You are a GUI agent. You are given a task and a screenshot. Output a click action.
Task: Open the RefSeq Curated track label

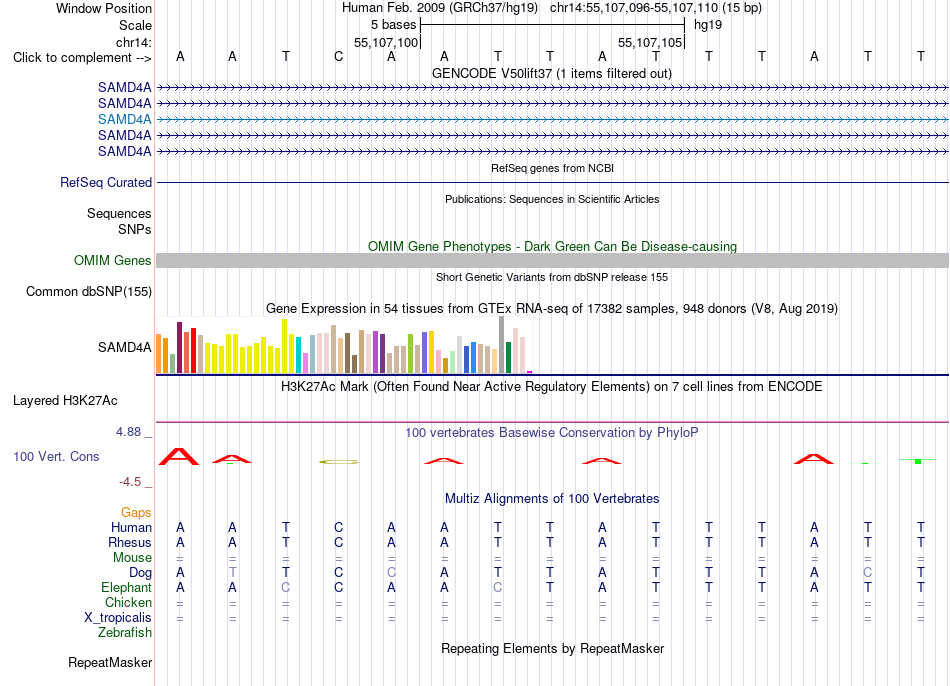(106, 182)
